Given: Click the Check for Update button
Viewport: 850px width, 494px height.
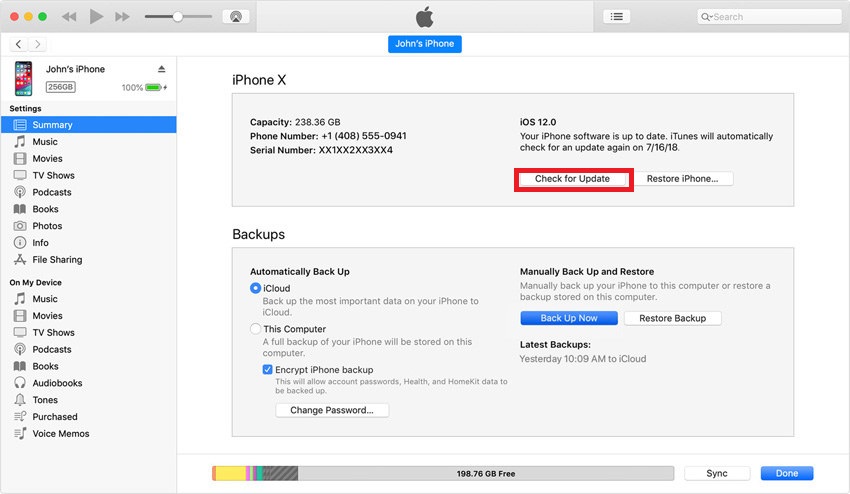Looking at the screenshot, I should click(572, 179).
